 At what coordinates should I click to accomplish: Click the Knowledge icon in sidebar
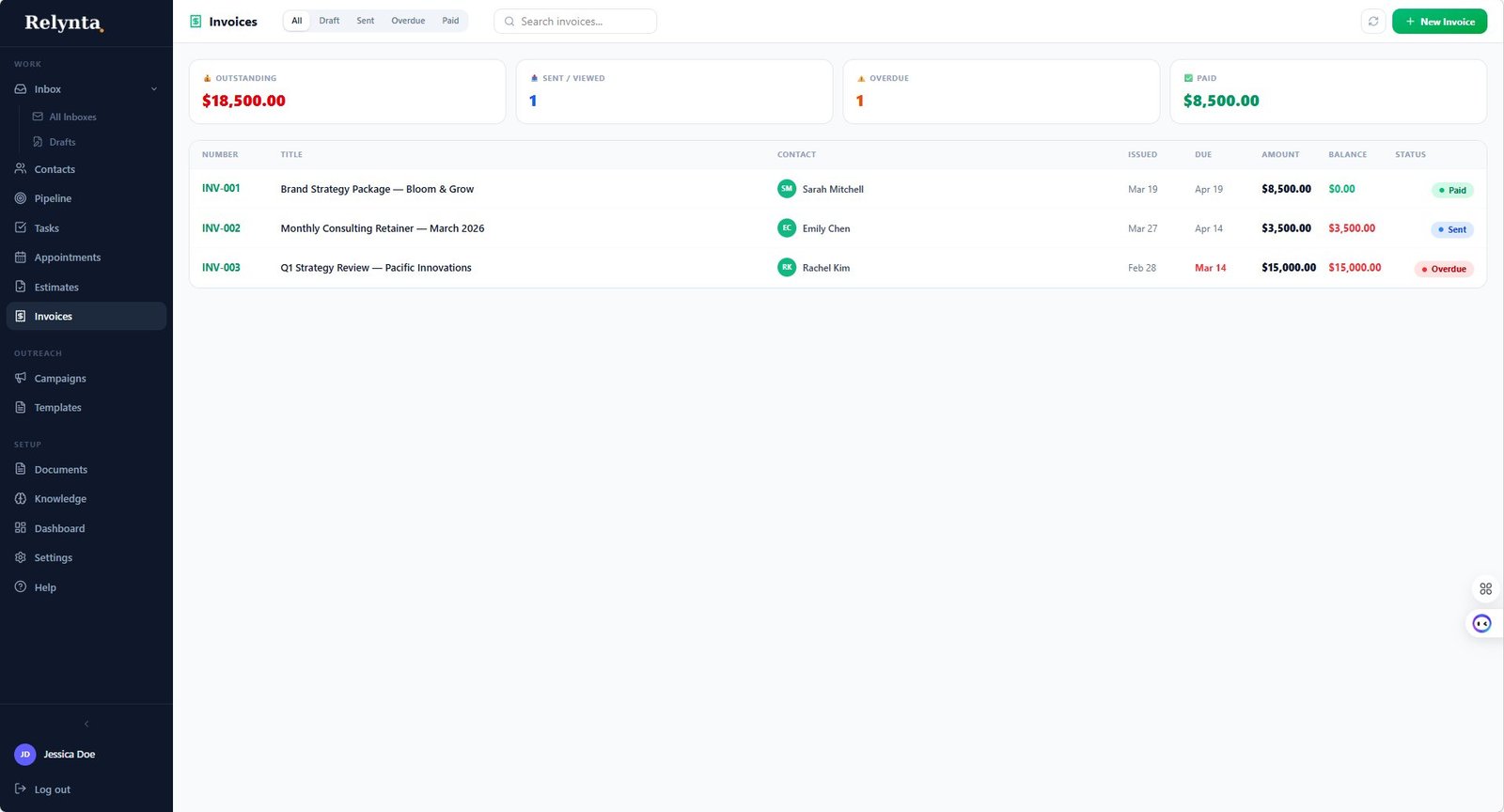[21, 499]
